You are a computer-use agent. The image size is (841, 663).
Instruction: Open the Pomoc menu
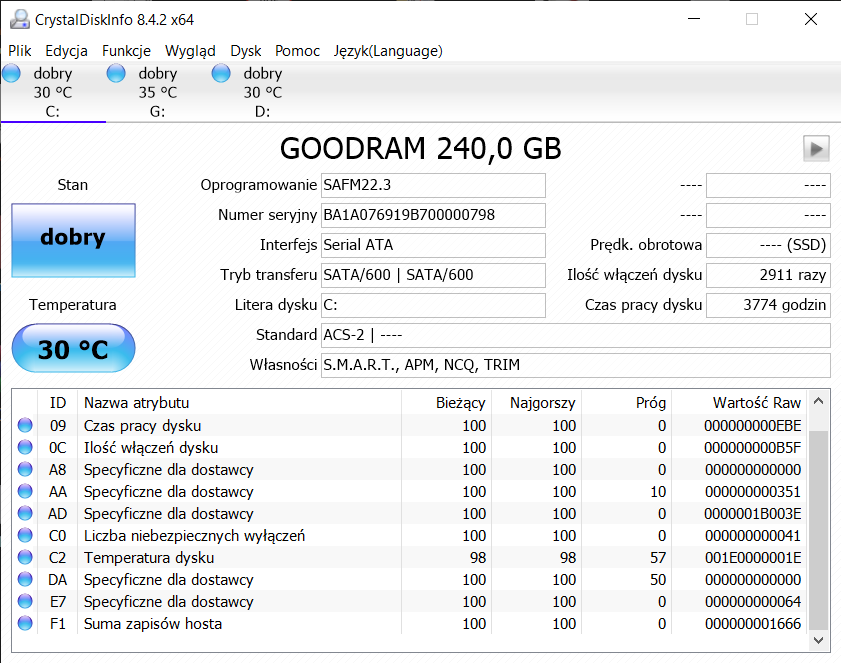point(298,51)
